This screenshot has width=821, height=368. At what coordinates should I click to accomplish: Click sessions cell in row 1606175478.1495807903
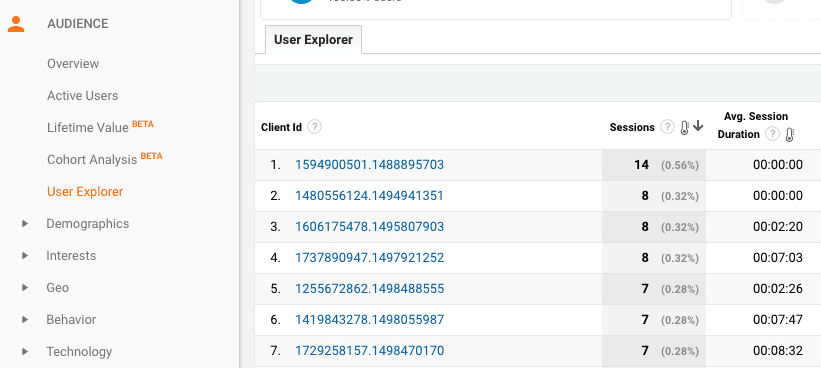pos(654,227)
